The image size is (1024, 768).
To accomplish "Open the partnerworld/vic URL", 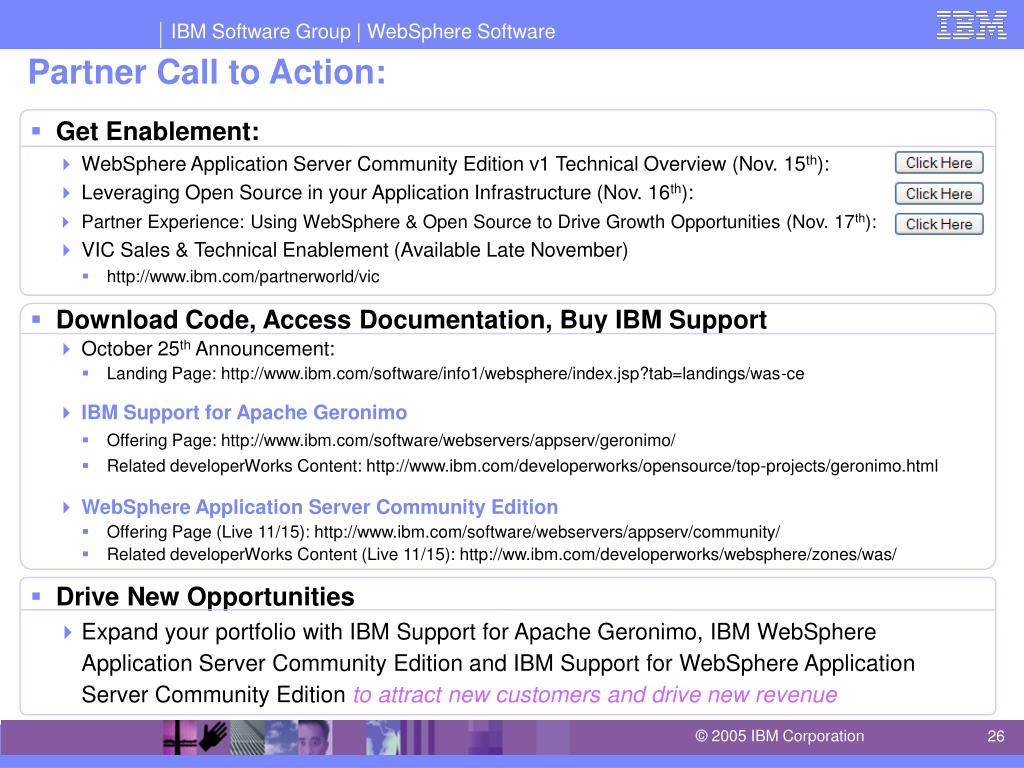I will point(243,277).
